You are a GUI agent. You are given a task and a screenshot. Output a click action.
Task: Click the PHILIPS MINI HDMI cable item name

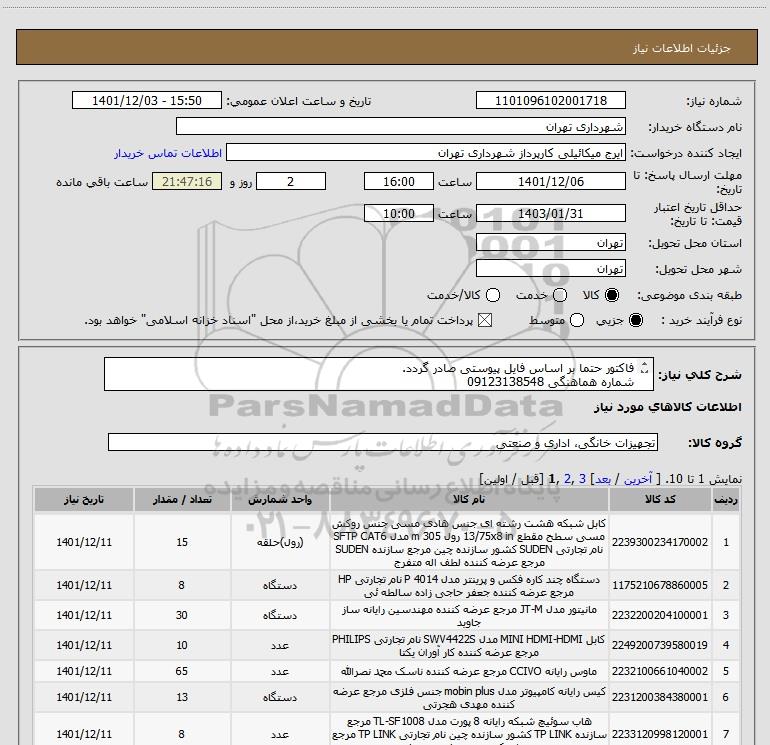click(x=469, y=646)
